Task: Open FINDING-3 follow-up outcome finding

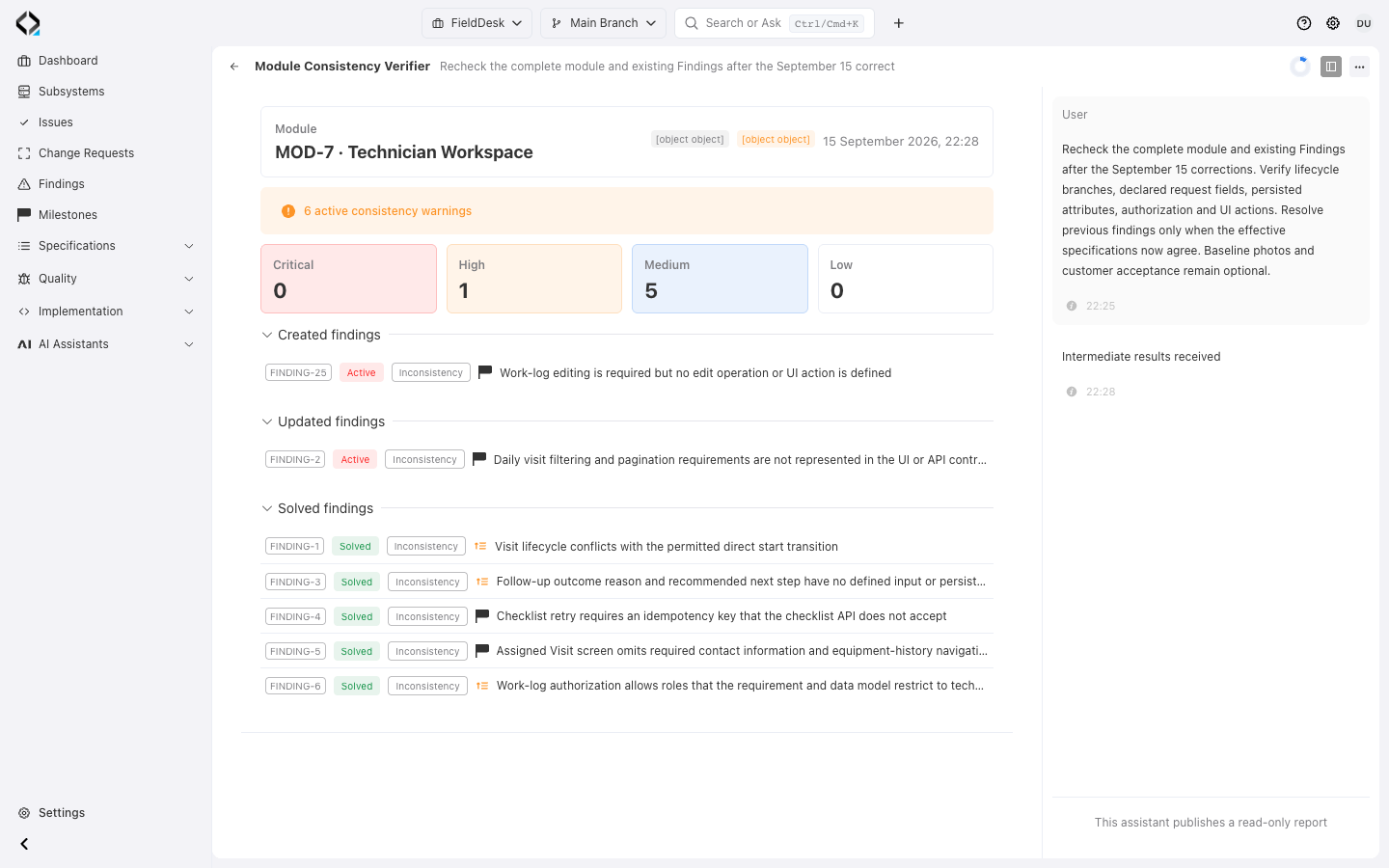Action: click(x=627, y=582)
